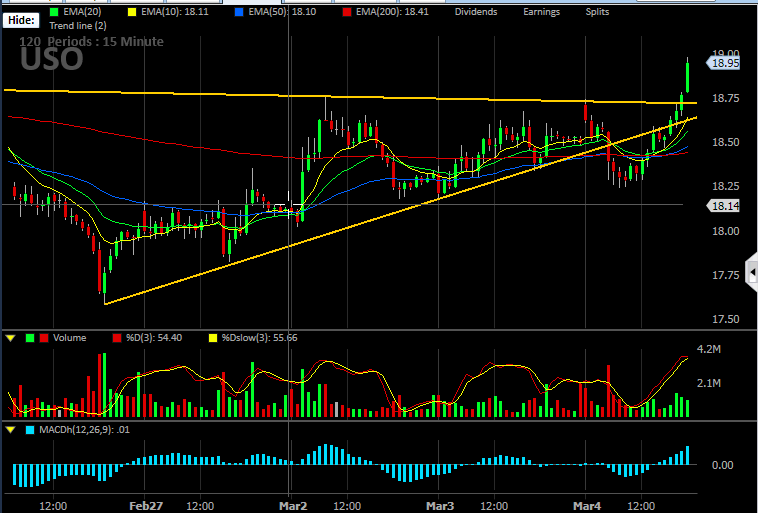Click the 17.50 price axis label

coord(726,319)
